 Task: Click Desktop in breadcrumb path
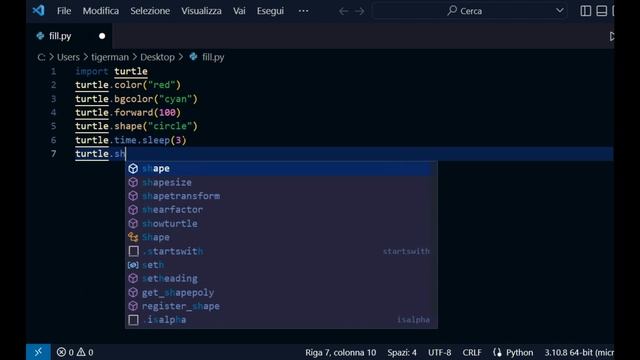[x=158, y=57]
